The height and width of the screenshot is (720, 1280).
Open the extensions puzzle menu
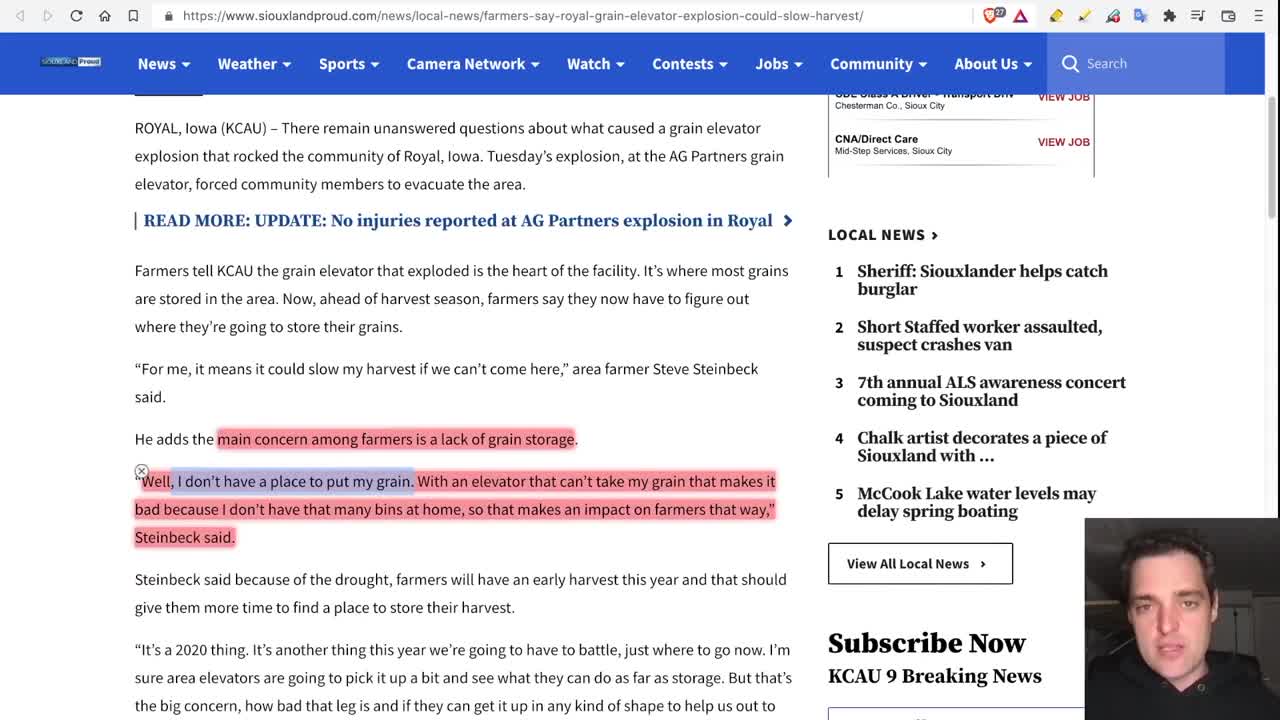(1169, 16)
